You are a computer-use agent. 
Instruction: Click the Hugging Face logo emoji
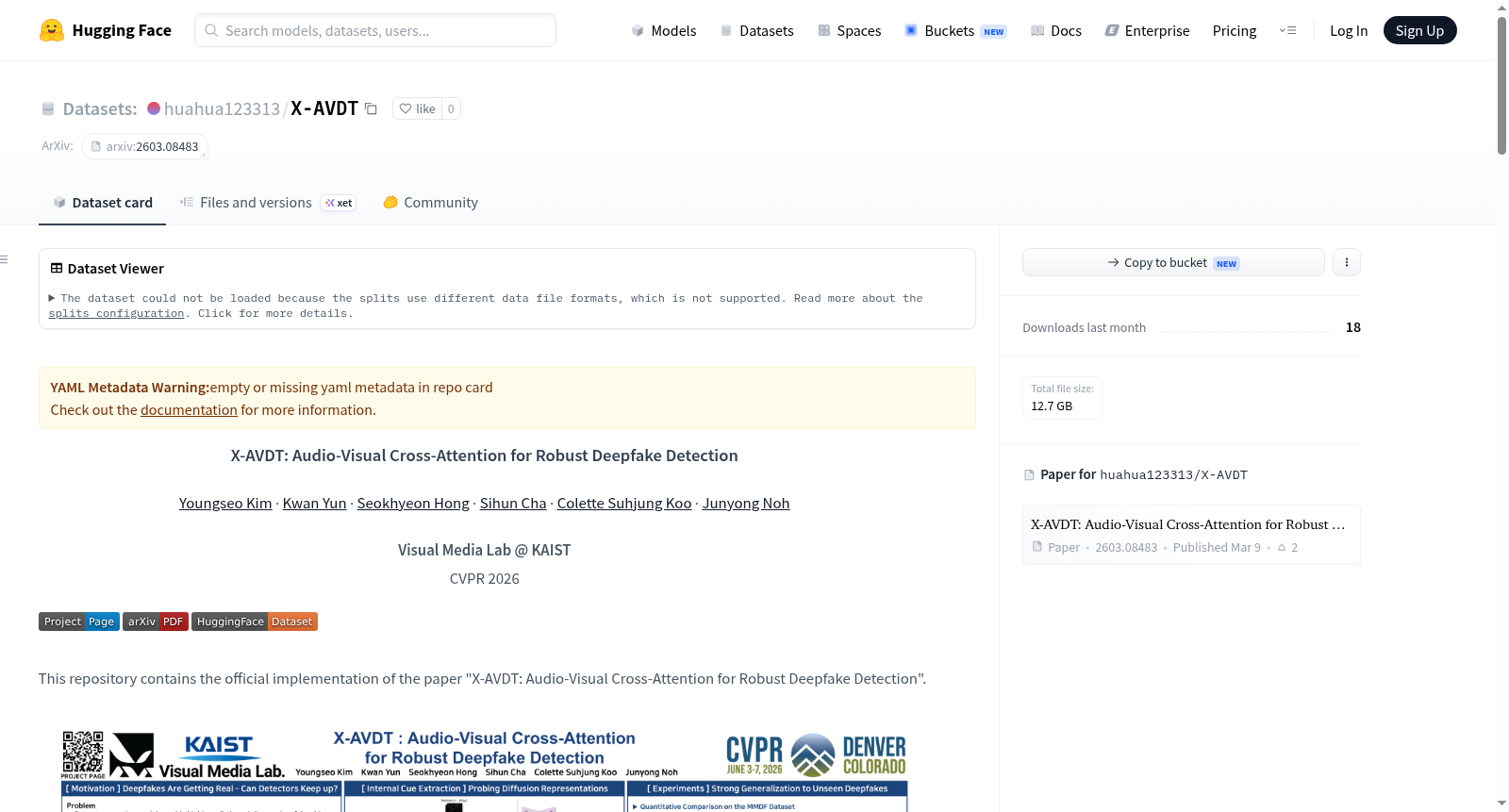coord(52,30)
